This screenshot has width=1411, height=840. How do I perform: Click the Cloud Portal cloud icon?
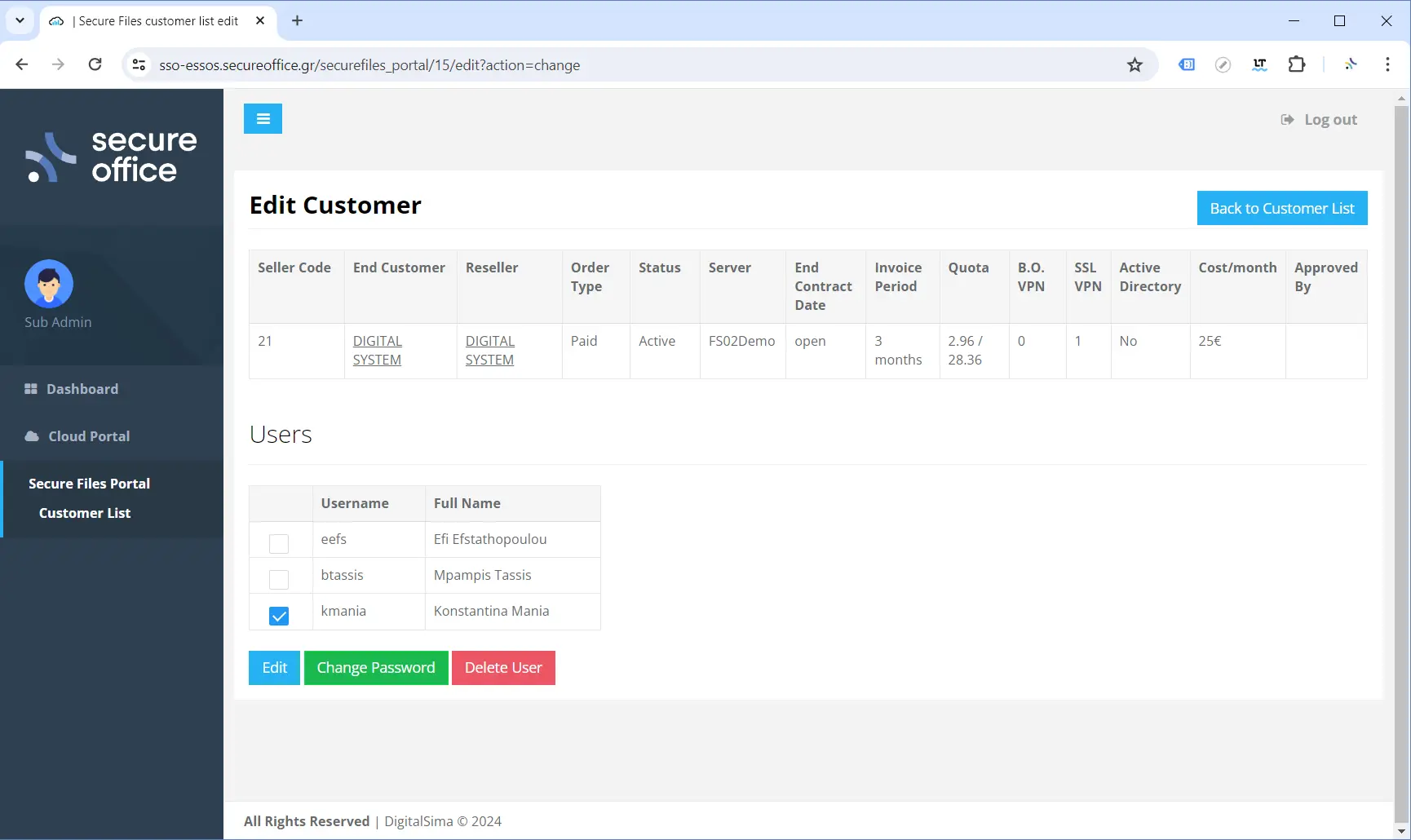(x=32, y=436)
